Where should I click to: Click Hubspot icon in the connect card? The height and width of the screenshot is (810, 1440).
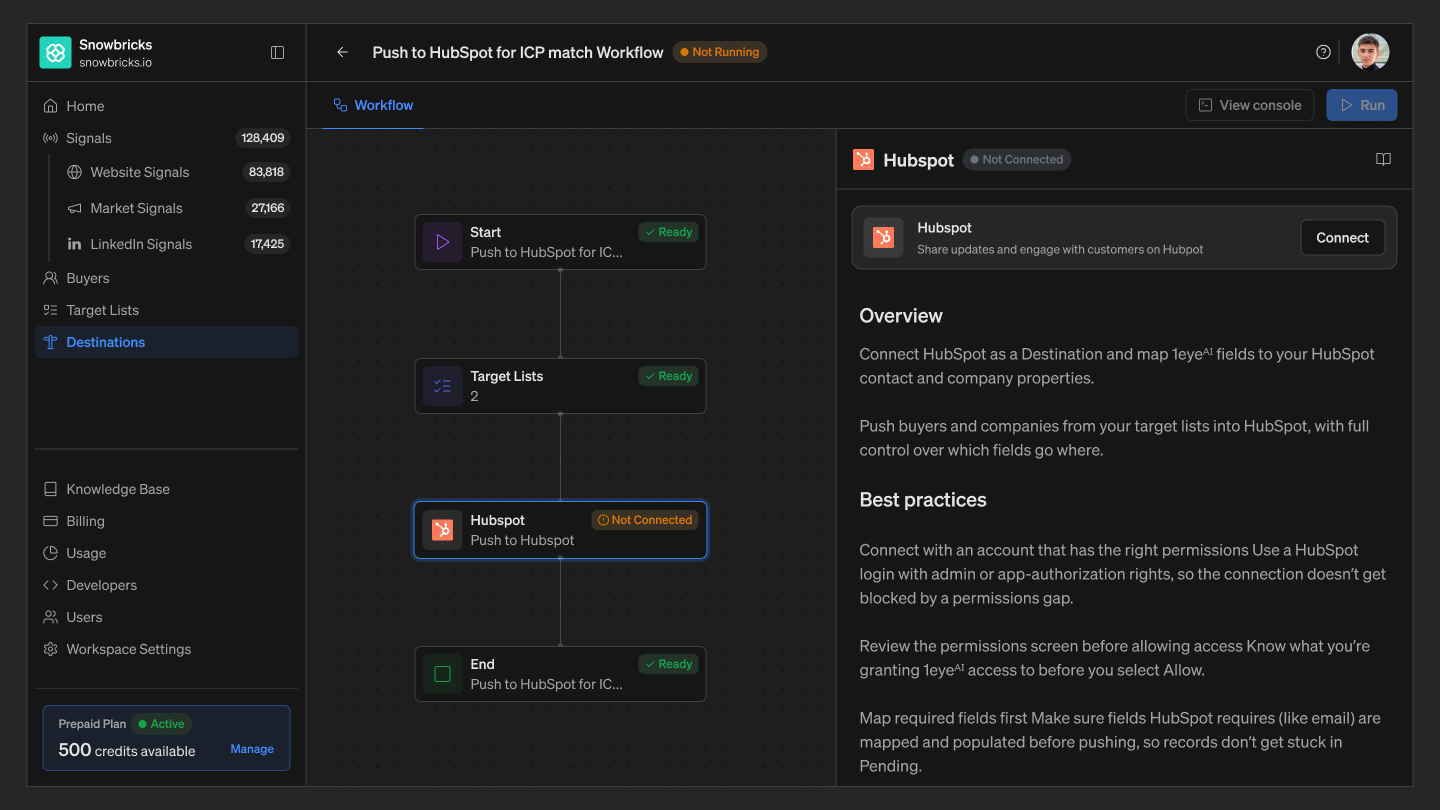883,238
